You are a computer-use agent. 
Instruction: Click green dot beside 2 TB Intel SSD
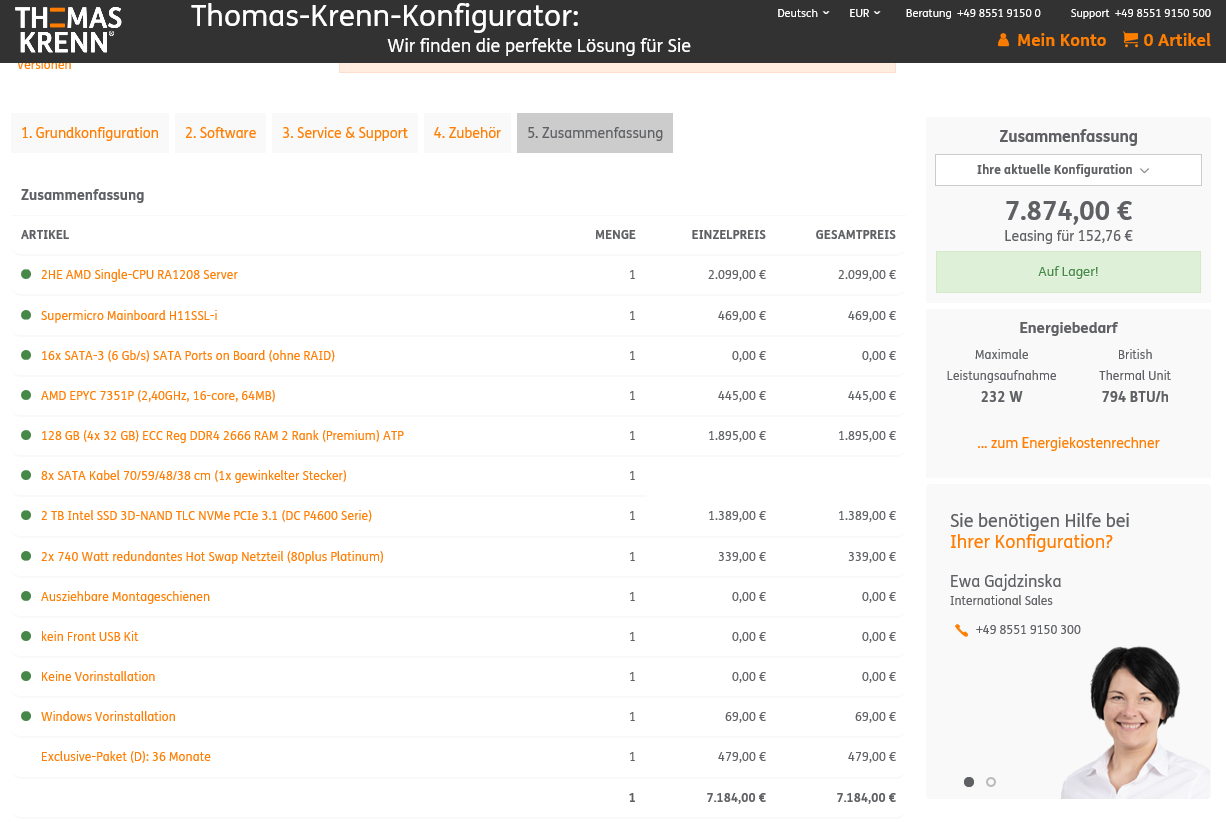[26, 515]
